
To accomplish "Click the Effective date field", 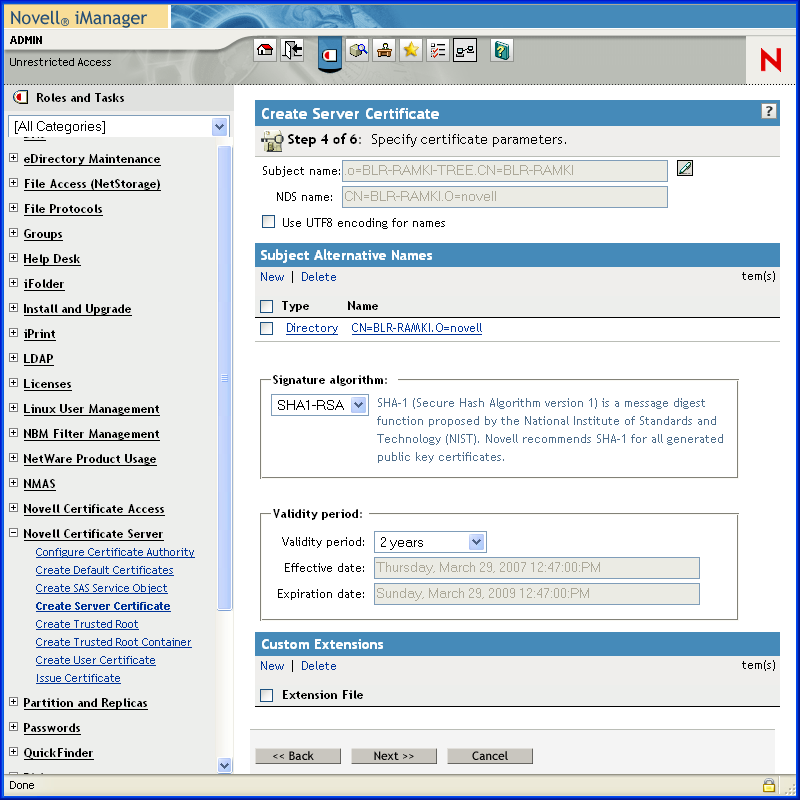I will pyautogui.click(x=537, y=568).
